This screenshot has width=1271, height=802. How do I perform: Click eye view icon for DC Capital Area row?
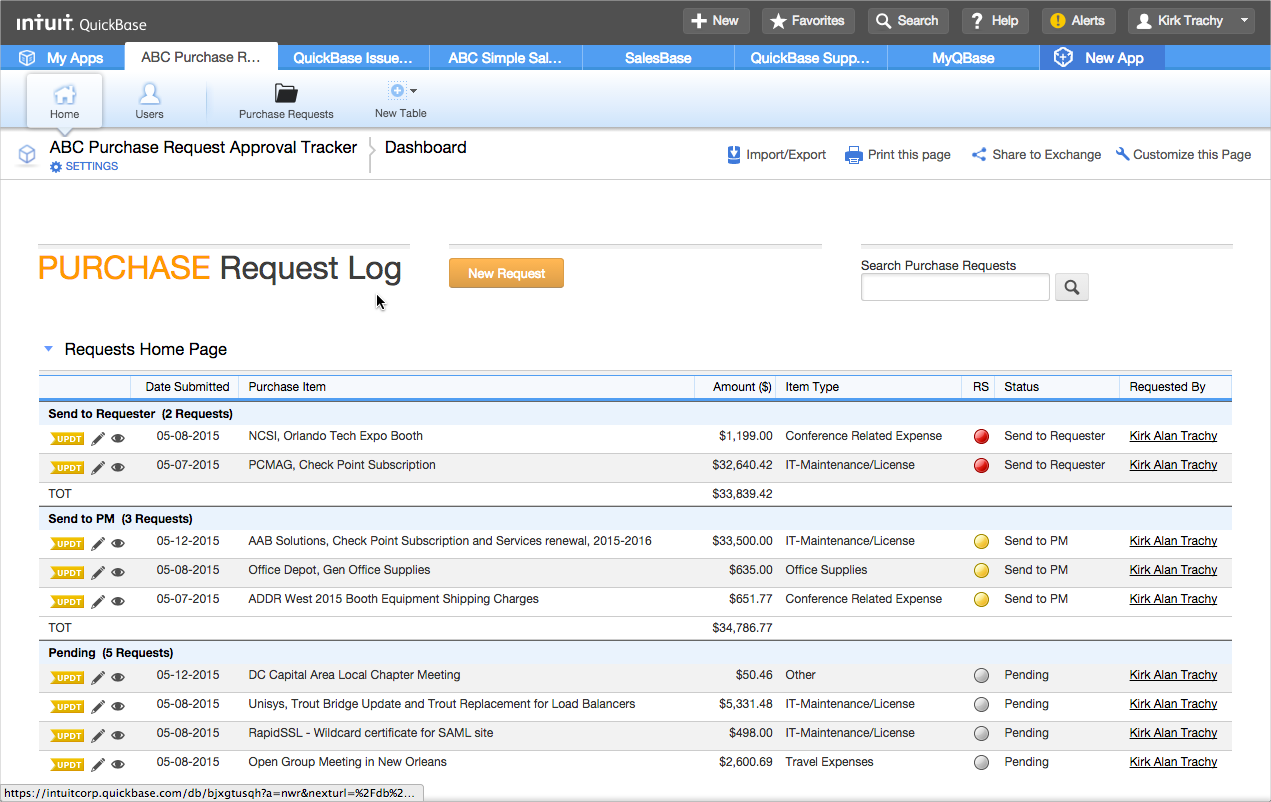[x=118, y=677]
